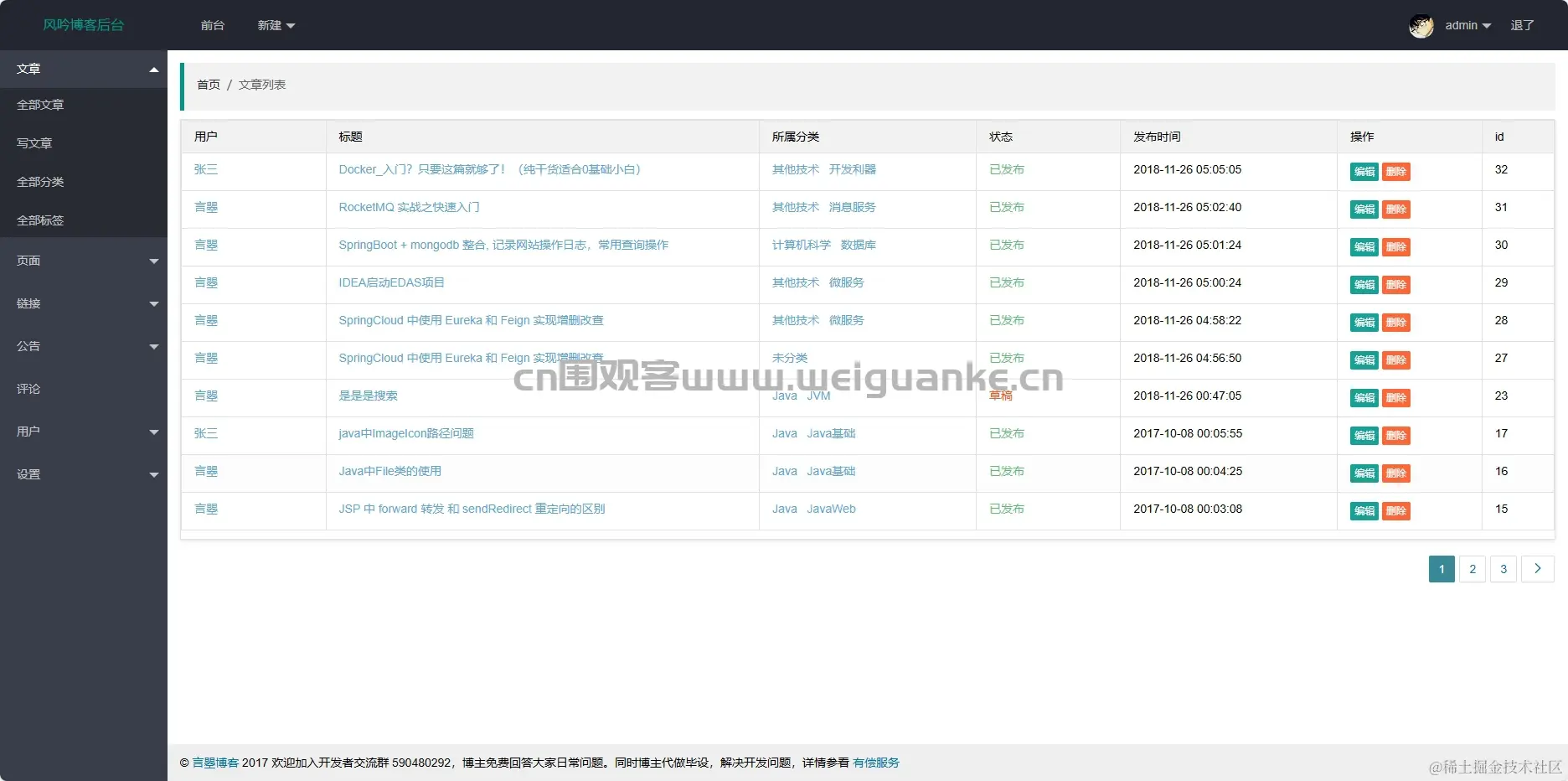1568x781 pixels.
Task: Delete the Docker_入门 article row
Action: (x=1396, y=172)
